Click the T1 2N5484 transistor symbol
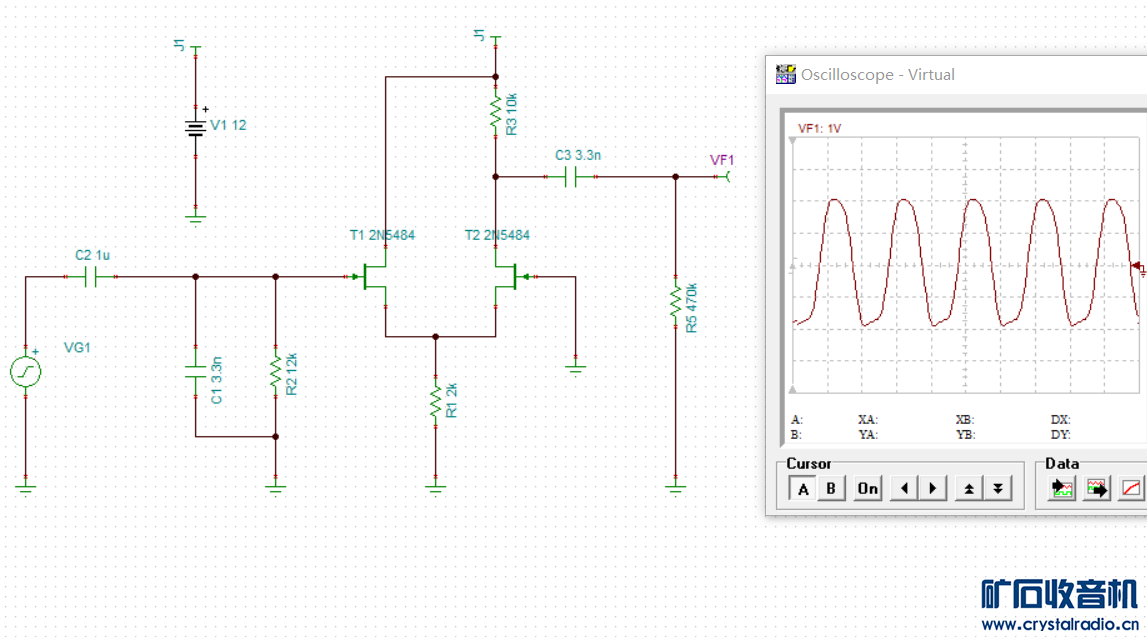 tap(375, 277)
